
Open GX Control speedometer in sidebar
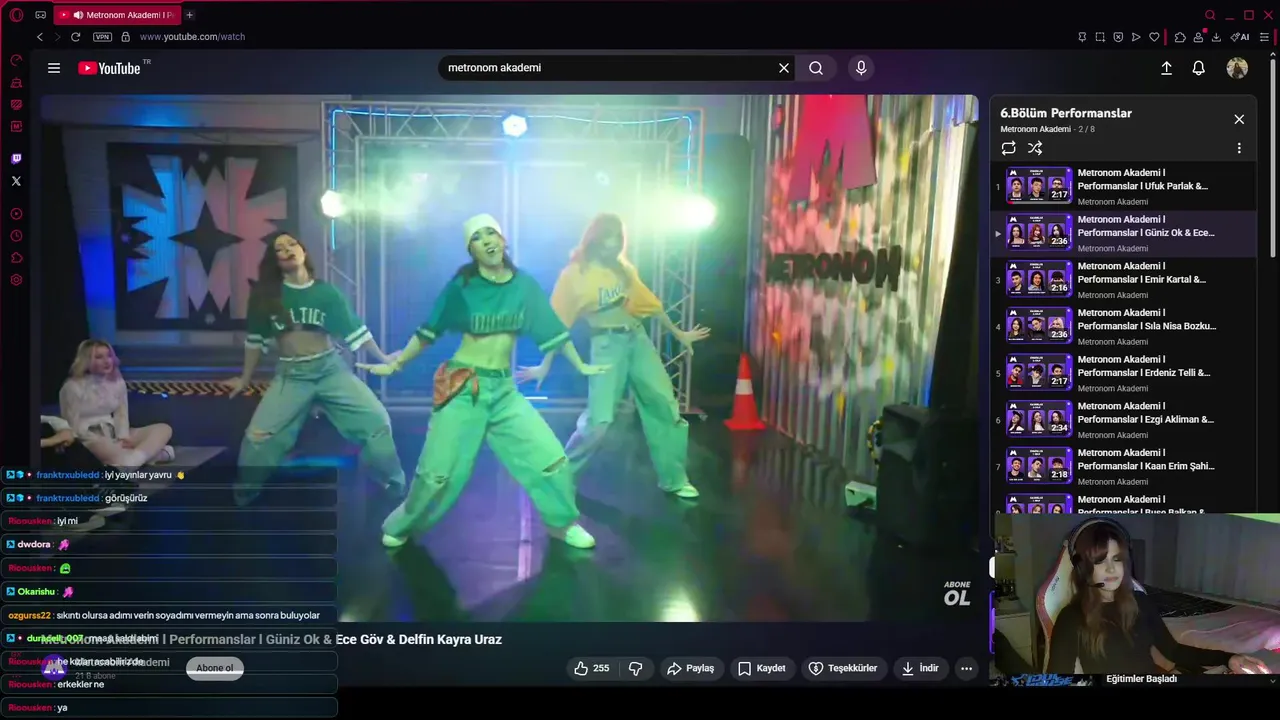pyautogui.click(x=16, y=61)
